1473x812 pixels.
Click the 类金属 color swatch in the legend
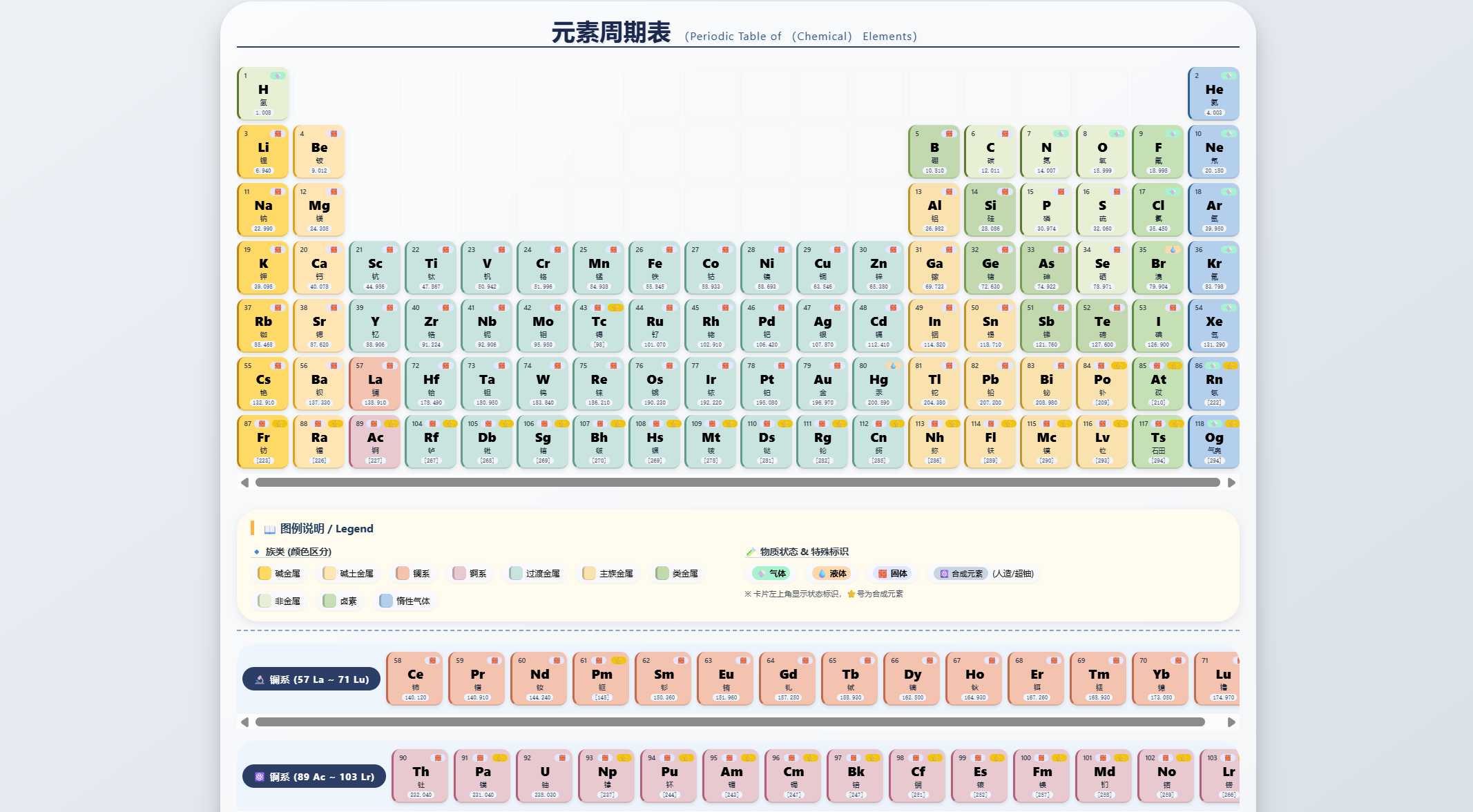pyautogui.click(x=662, y=573)
